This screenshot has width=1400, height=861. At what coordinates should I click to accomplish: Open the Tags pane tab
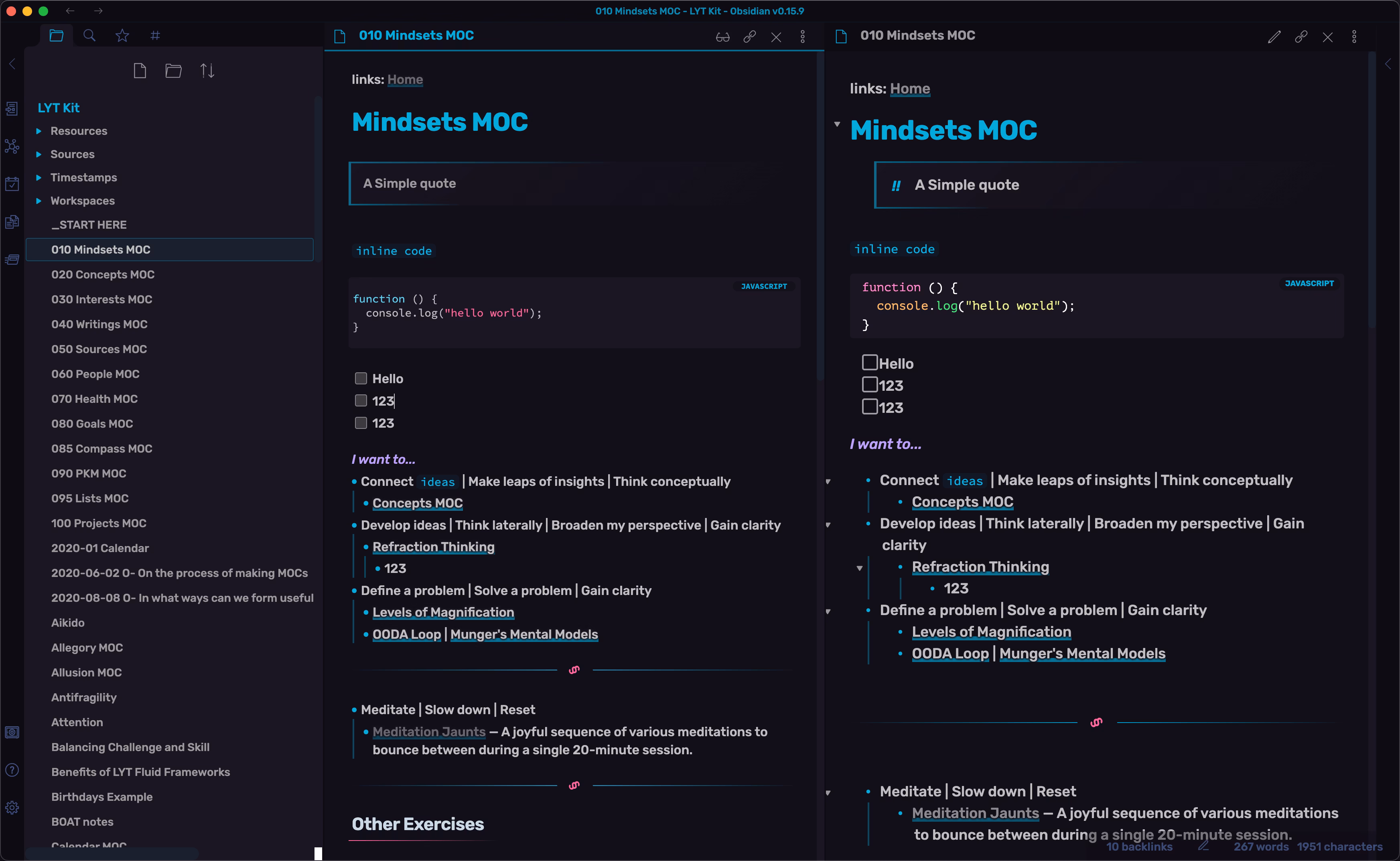tap(154, 35)
